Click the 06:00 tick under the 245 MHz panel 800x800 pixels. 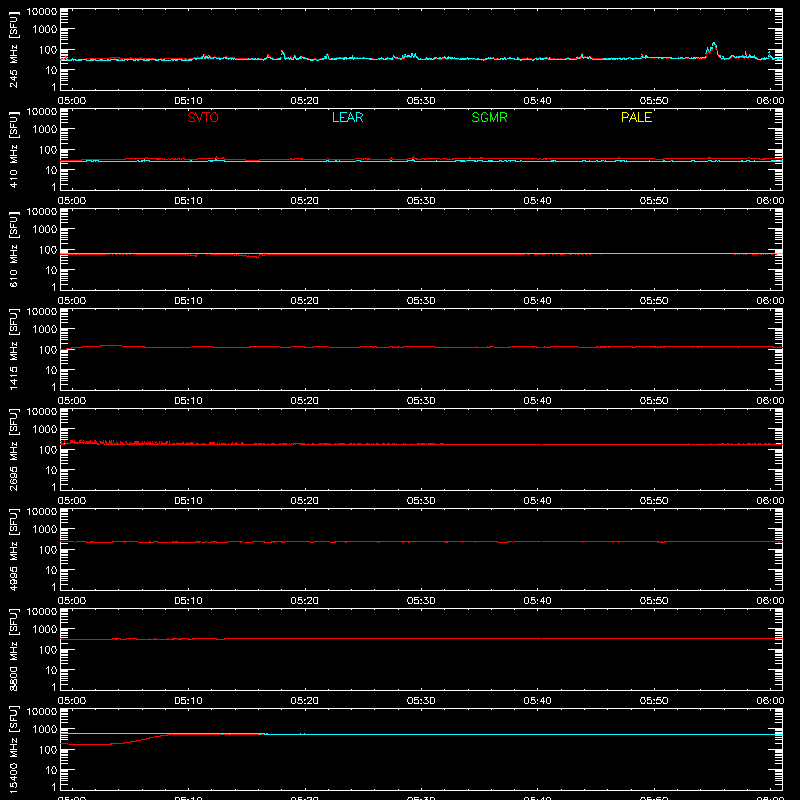[x=770, y=101]
